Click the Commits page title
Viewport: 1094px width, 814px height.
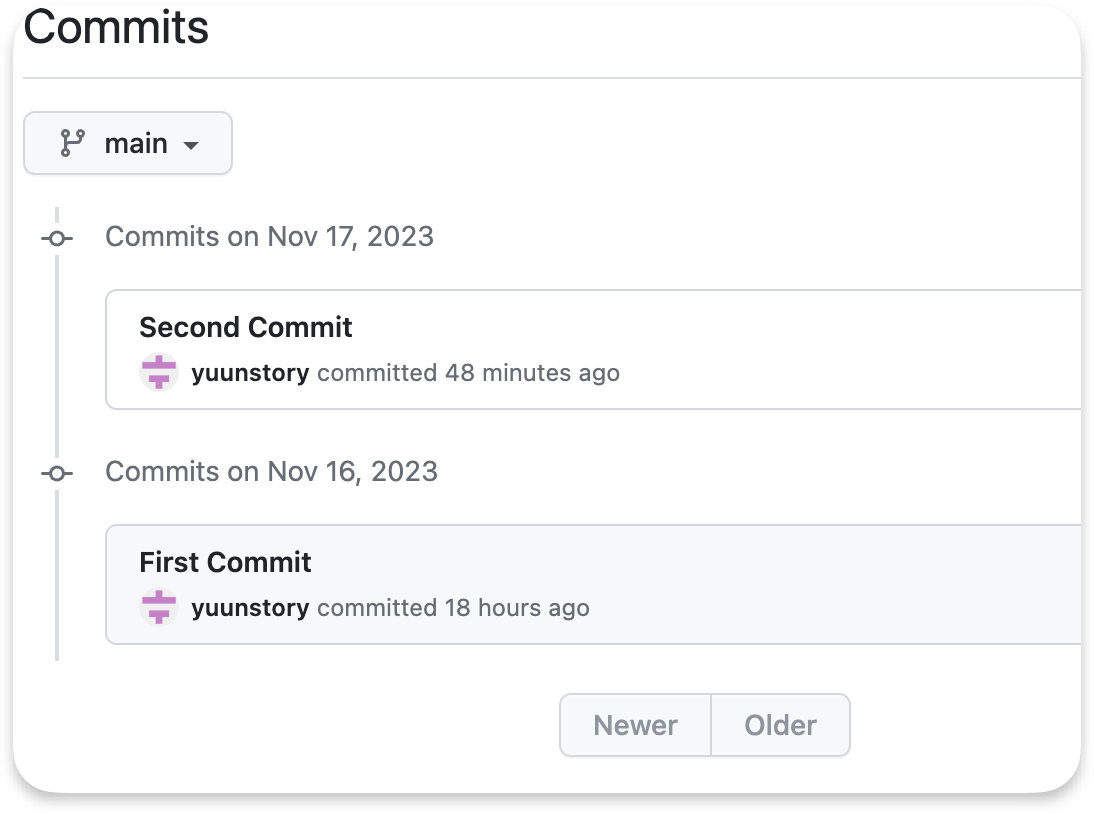point(116,28)
